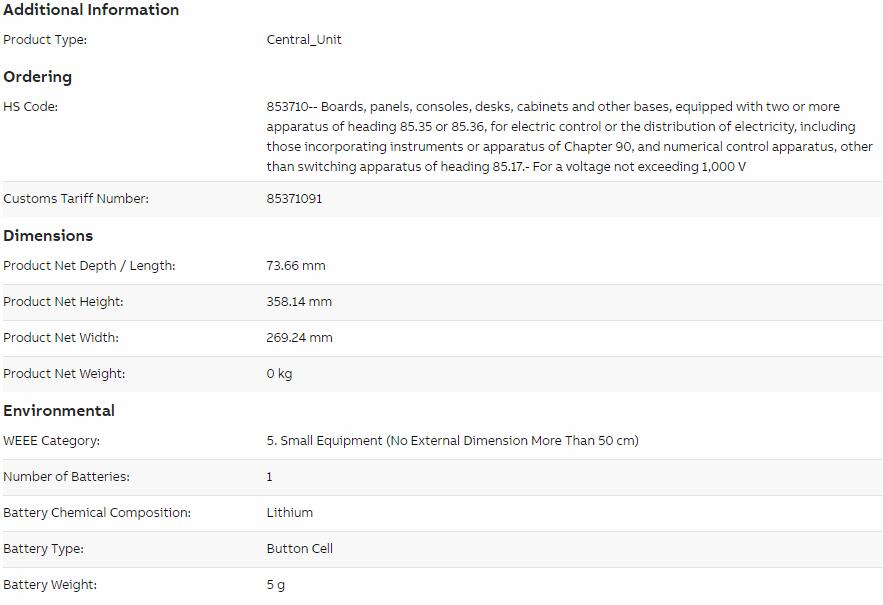Select the 358.14 mm height value
This screenshot has height=605, width=883.
coord(299,301)
